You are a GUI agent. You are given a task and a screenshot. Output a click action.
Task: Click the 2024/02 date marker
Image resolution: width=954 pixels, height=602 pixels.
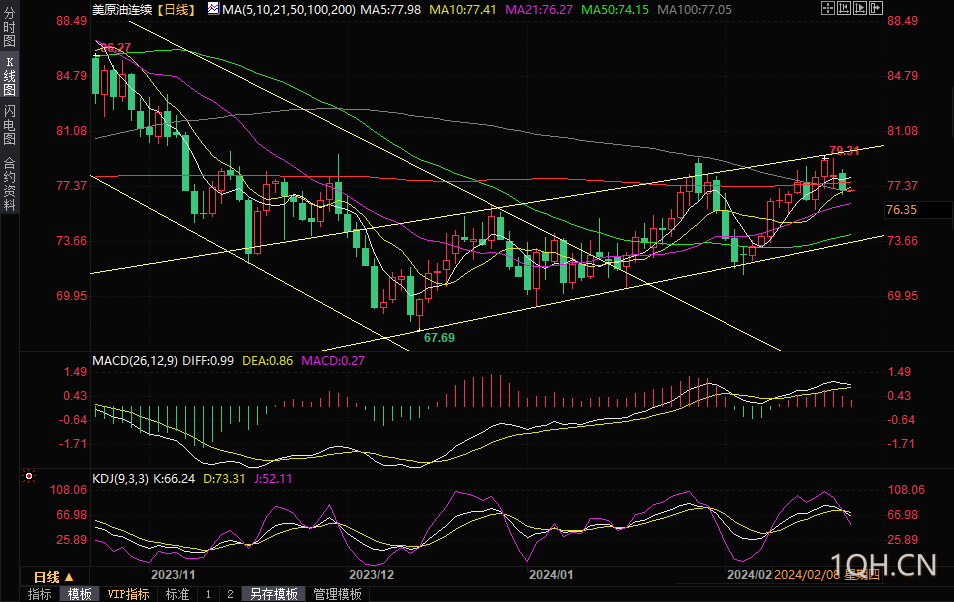(750, 575)
